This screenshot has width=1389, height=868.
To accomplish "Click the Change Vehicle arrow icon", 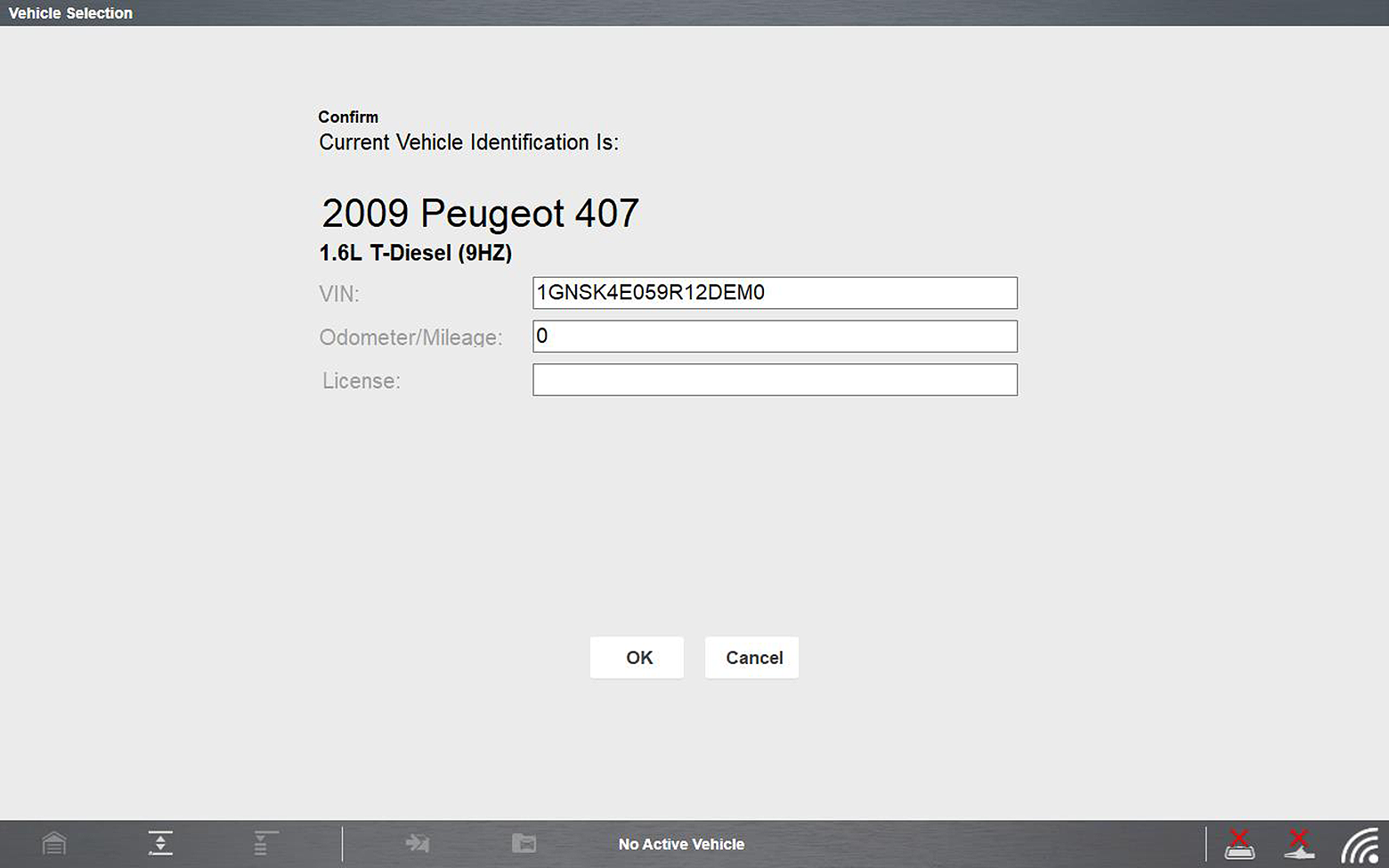I will point(417,843).
